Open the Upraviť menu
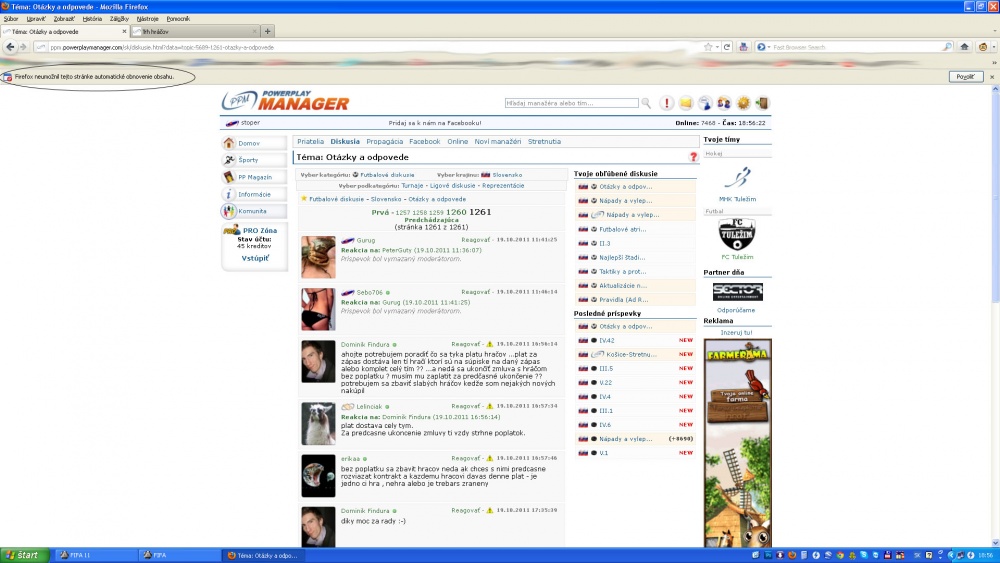Screen dimensions: 1000x563 [x=36, y=18]
